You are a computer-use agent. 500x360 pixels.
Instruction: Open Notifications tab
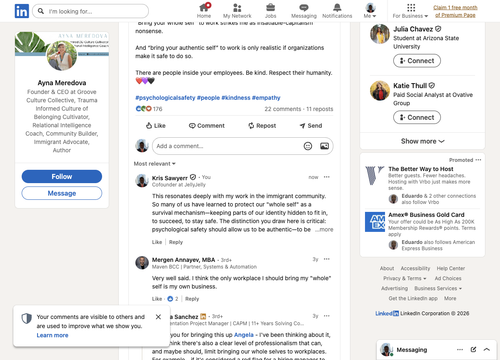337,11
